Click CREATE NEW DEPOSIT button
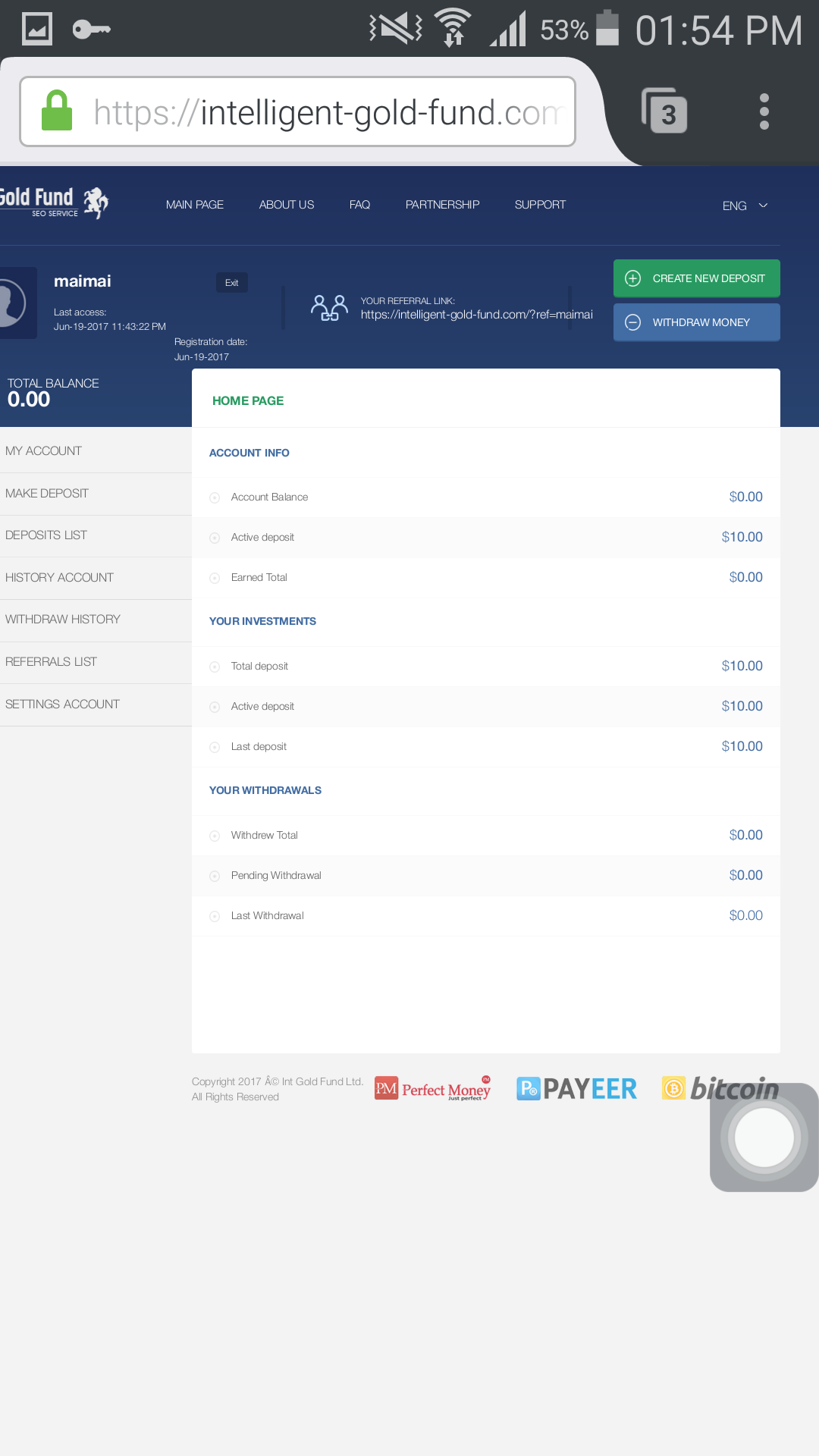Viewport: 819px width, 1456px height. point(697,278)
